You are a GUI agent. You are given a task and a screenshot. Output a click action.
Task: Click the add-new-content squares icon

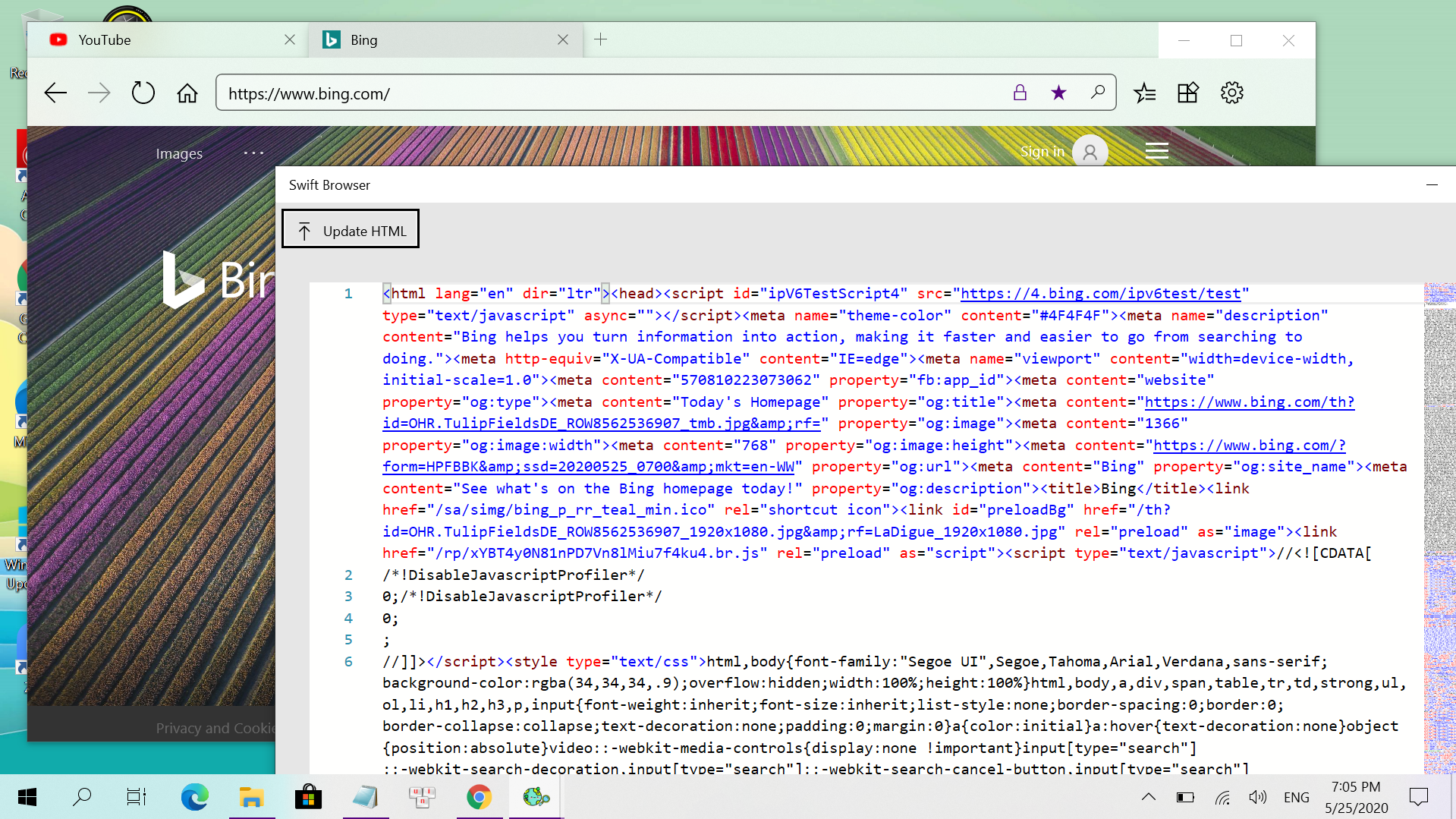[1187, 93]
